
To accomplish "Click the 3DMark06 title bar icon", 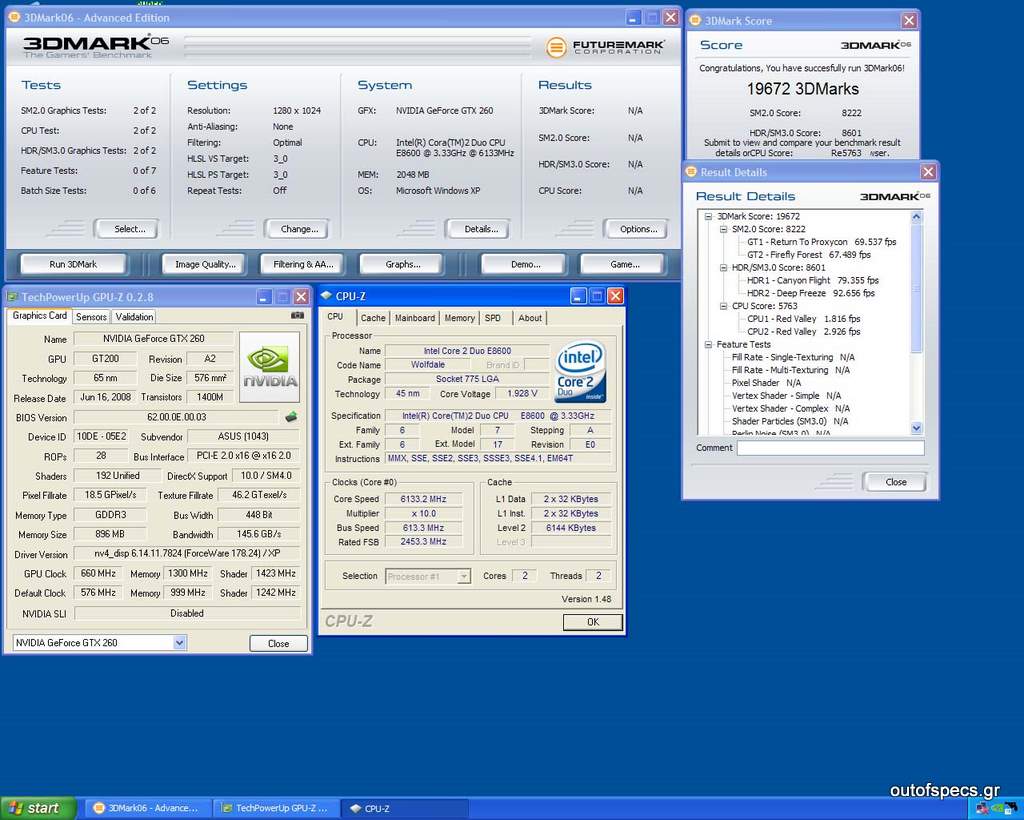I will point(14,17).
